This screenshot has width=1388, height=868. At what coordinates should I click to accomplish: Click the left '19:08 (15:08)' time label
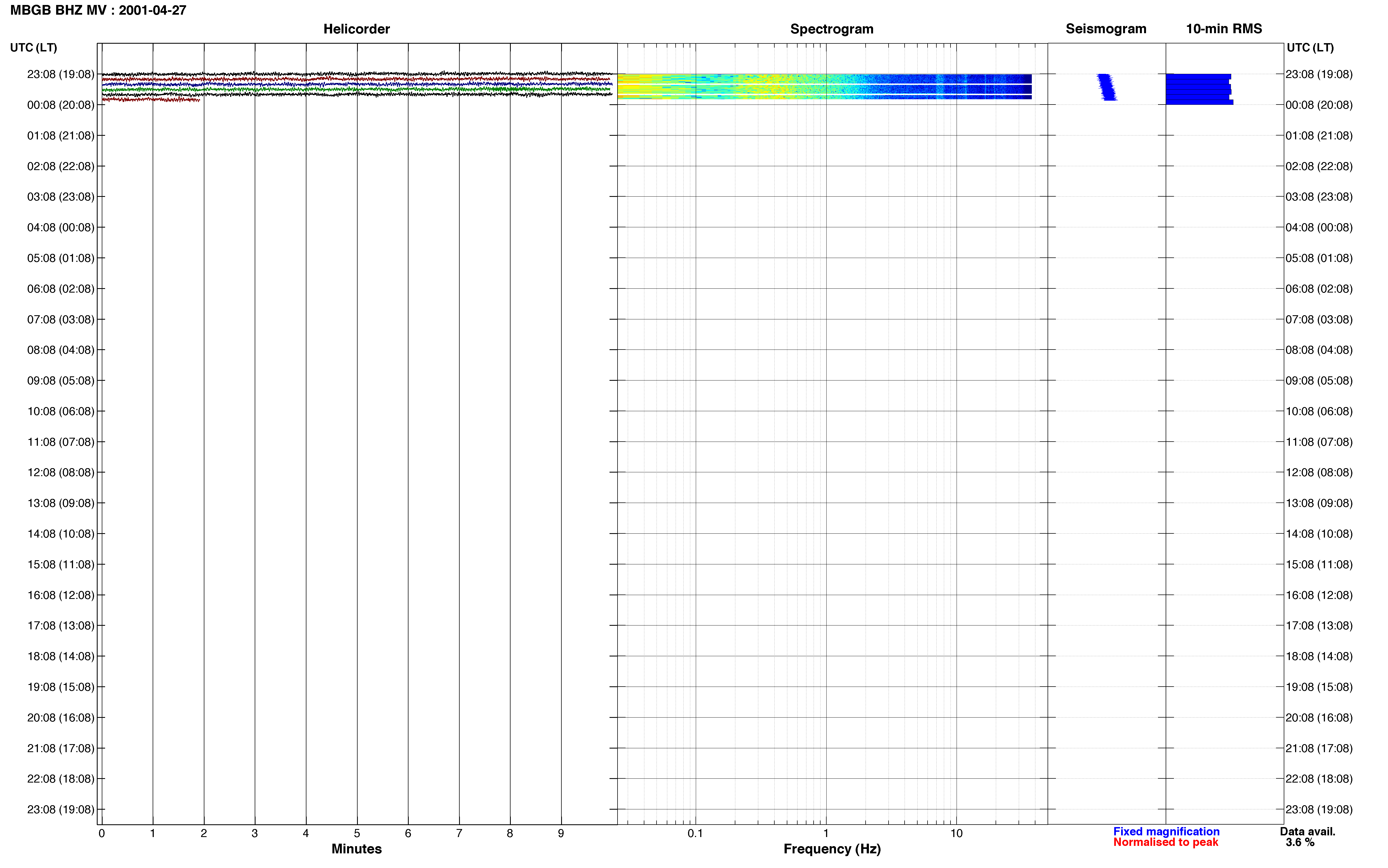(60, 687)
